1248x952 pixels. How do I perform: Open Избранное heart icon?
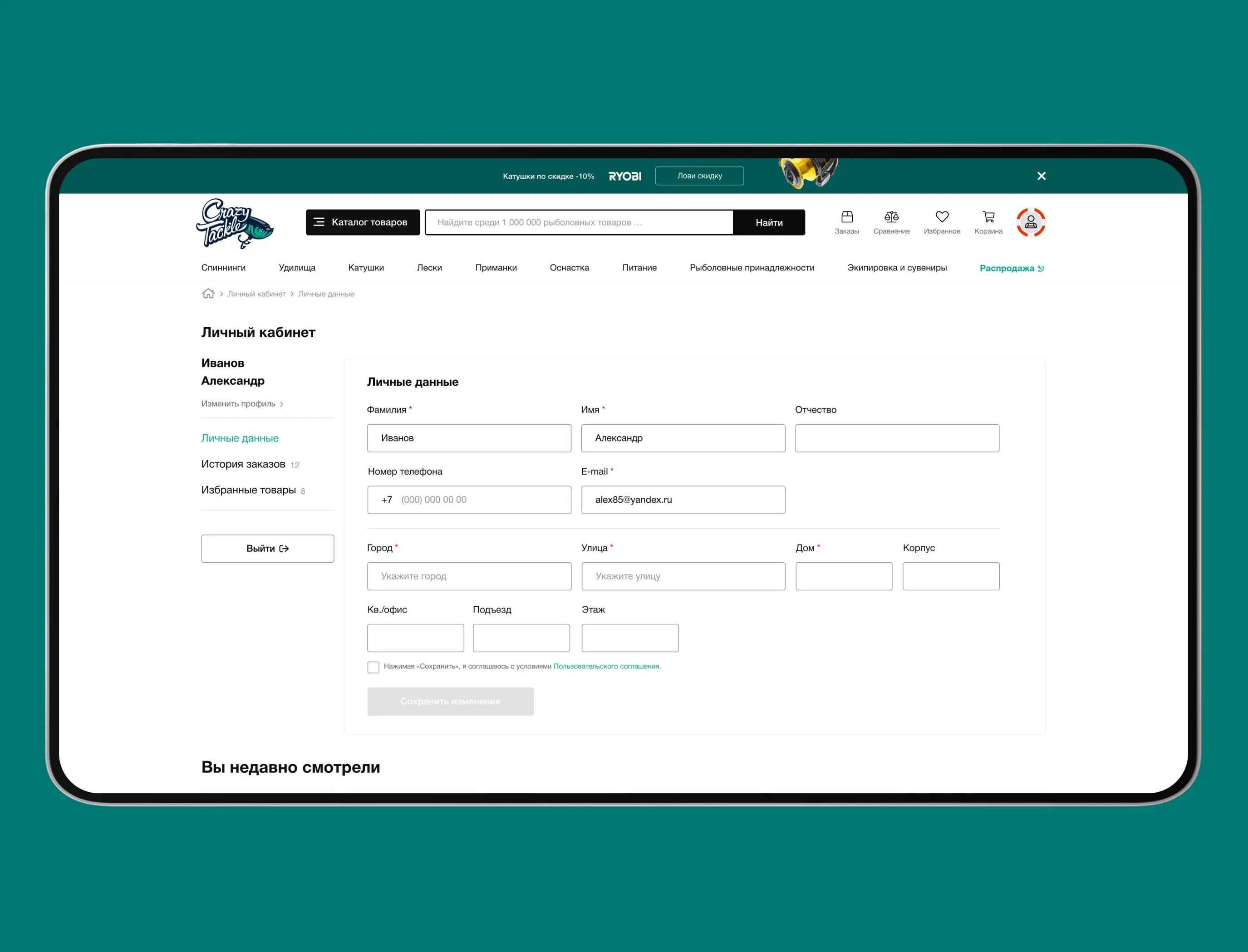(x=941, y=221)
